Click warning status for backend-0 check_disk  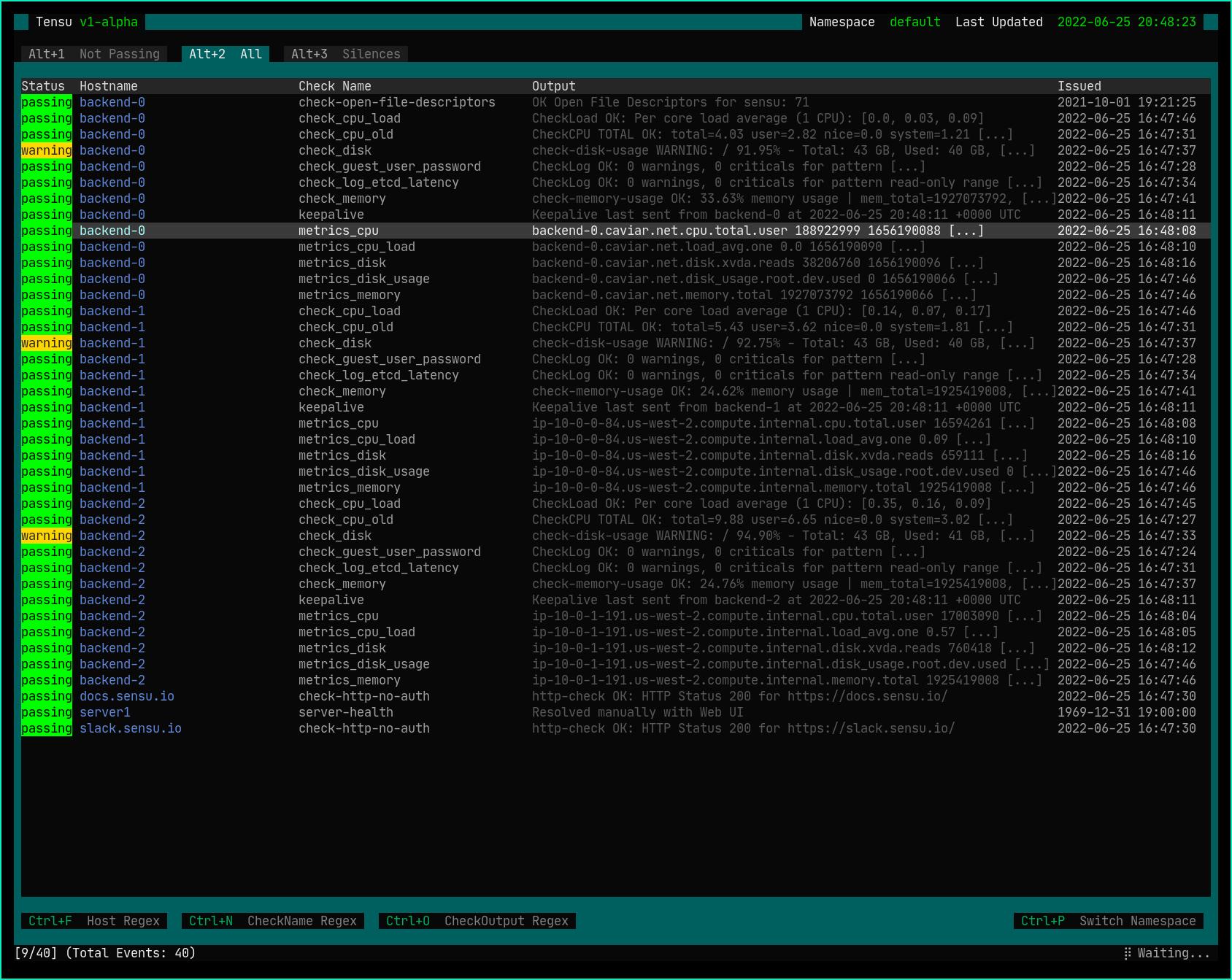pos(47,150)
